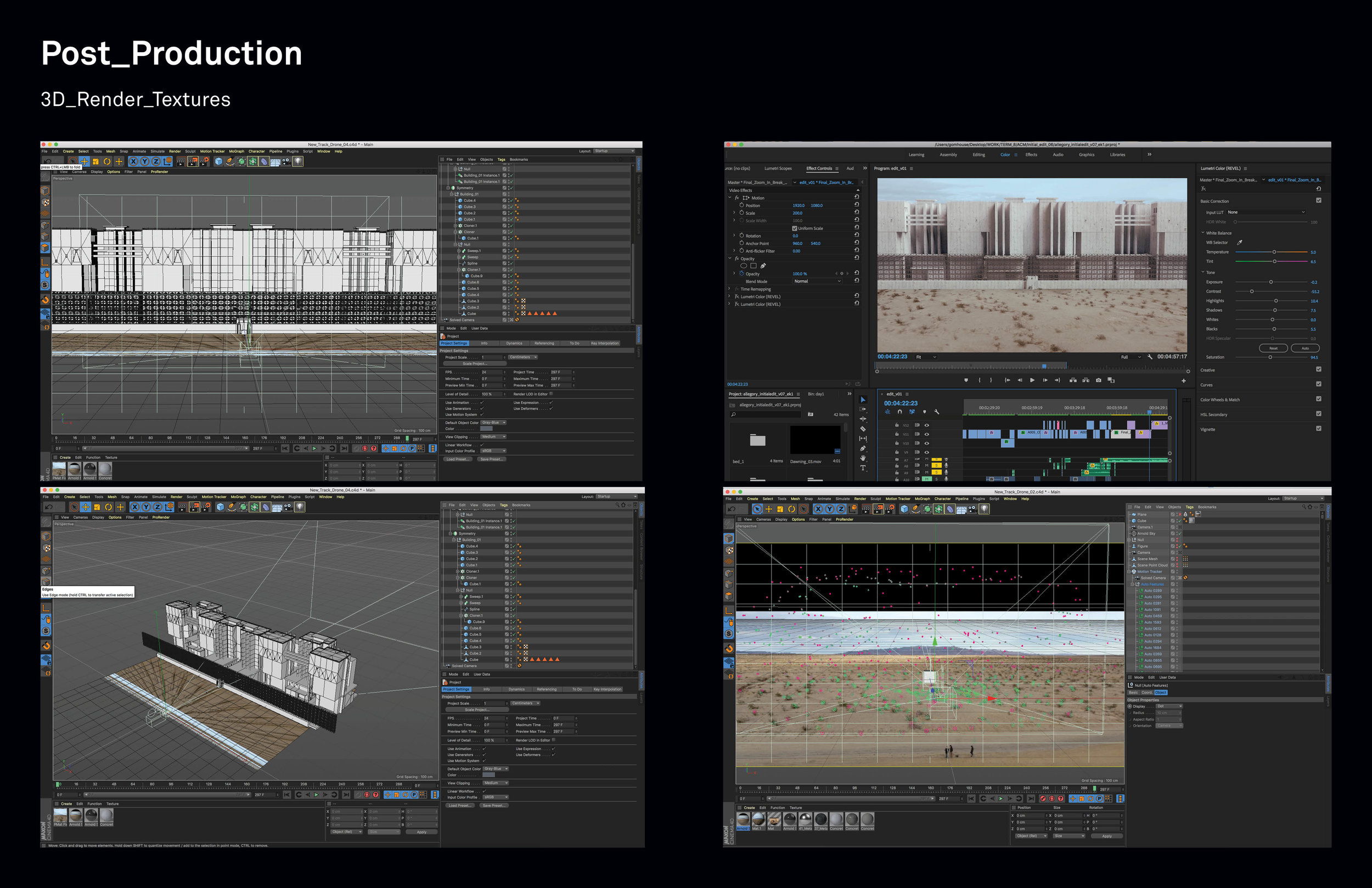This screenshot has width=1372, height=888.
Task: Select the Track Select Forward tool in Premiere
Action: point(863,409)
